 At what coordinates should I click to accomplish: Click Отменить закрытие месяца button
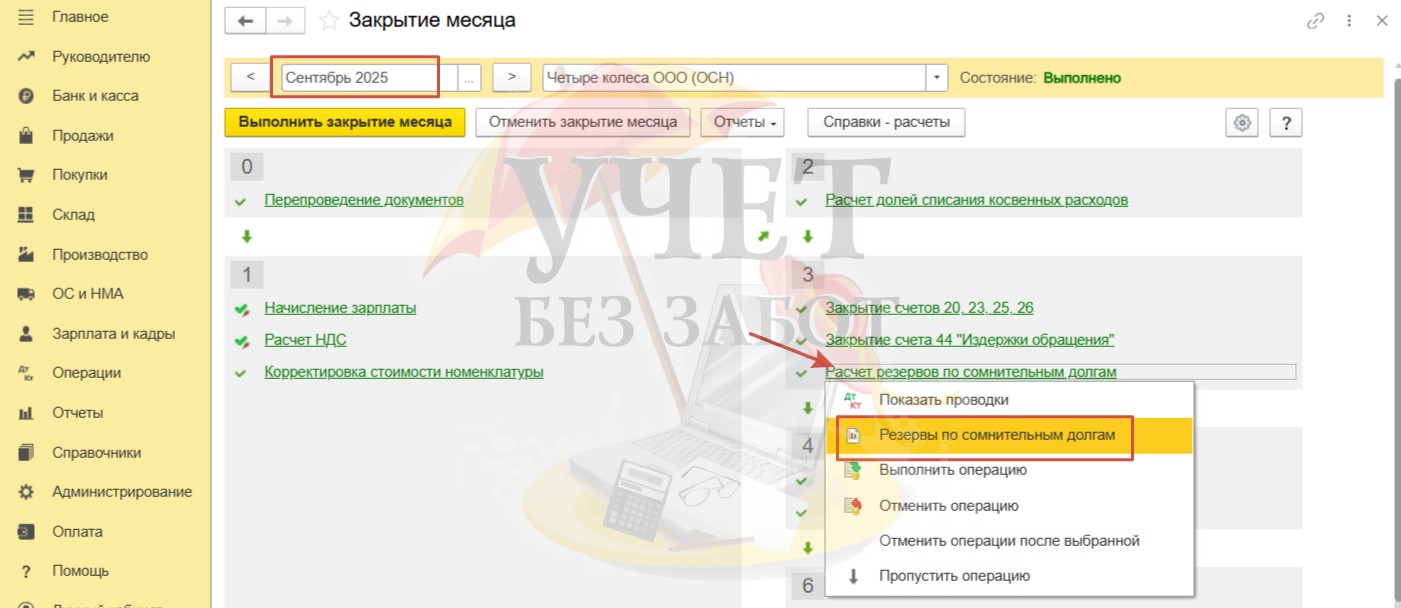click(583, 122)
